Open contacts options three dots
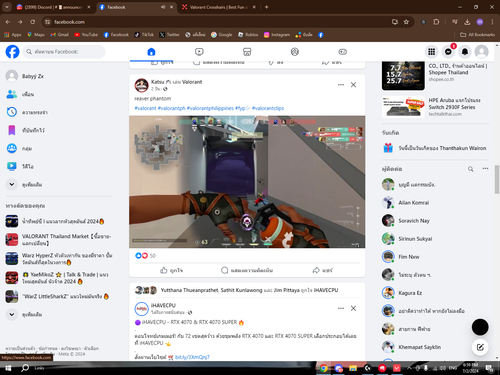The width and height of the screenshot is (500, 375). pyautogui.click(x=485, y=169)
